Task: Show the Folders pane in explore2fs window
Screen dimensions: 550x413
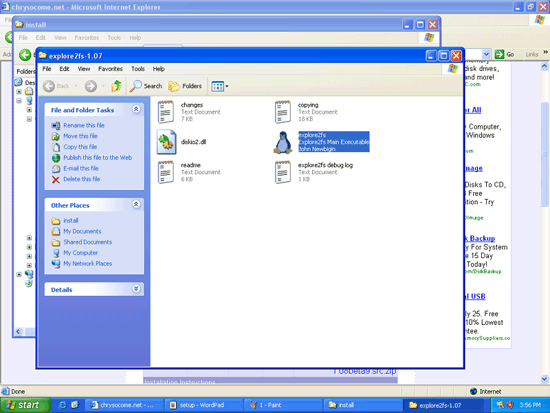Action: pyautogui.click(x=185, y=86)
